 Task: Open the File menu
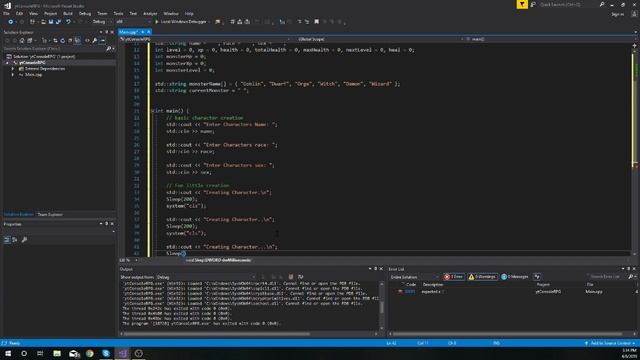tap(7, 13)
